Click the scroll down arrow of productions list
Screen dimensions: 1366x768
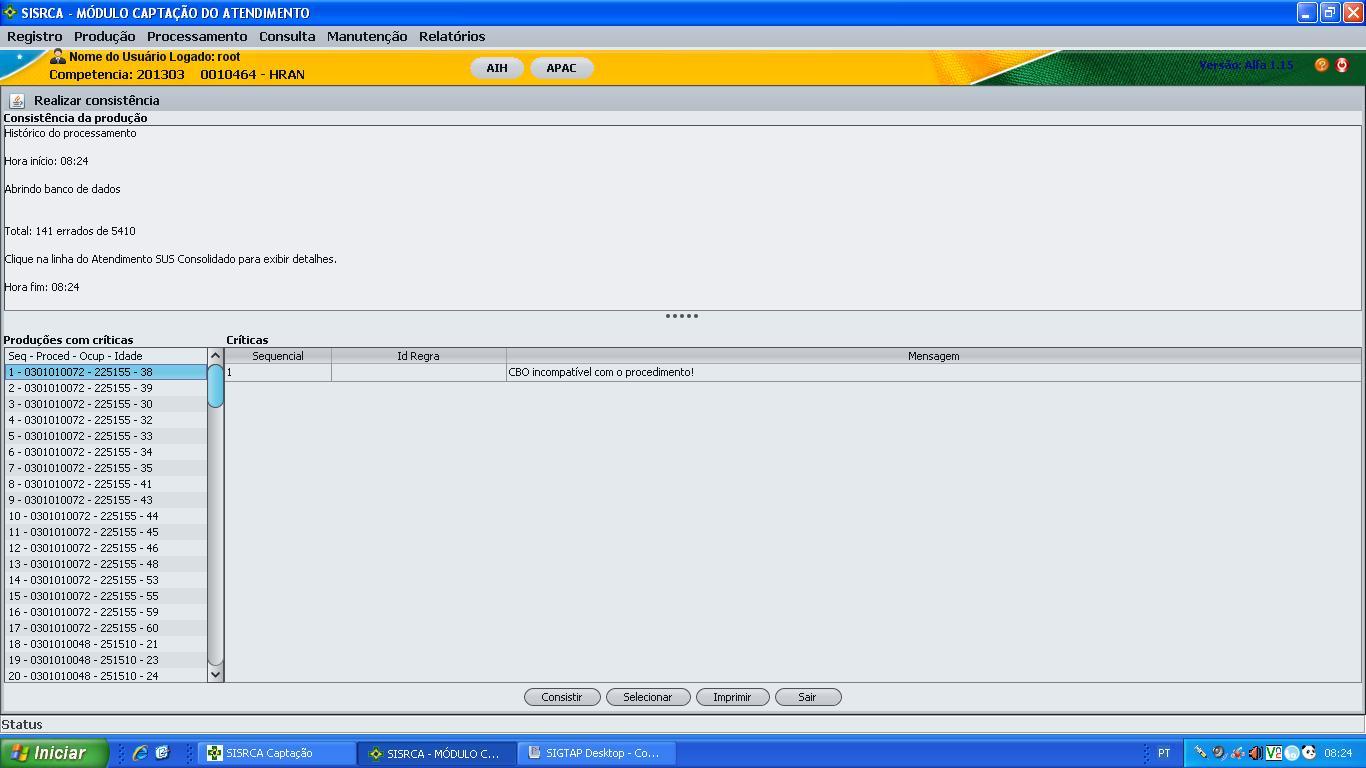[x=215, y=675]
